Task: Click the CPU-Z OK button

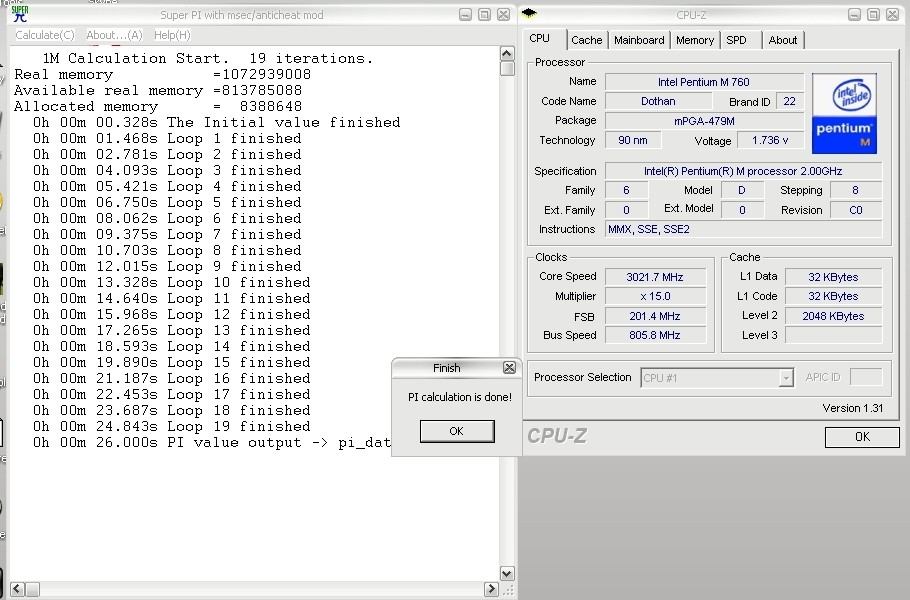Action: 862,437
